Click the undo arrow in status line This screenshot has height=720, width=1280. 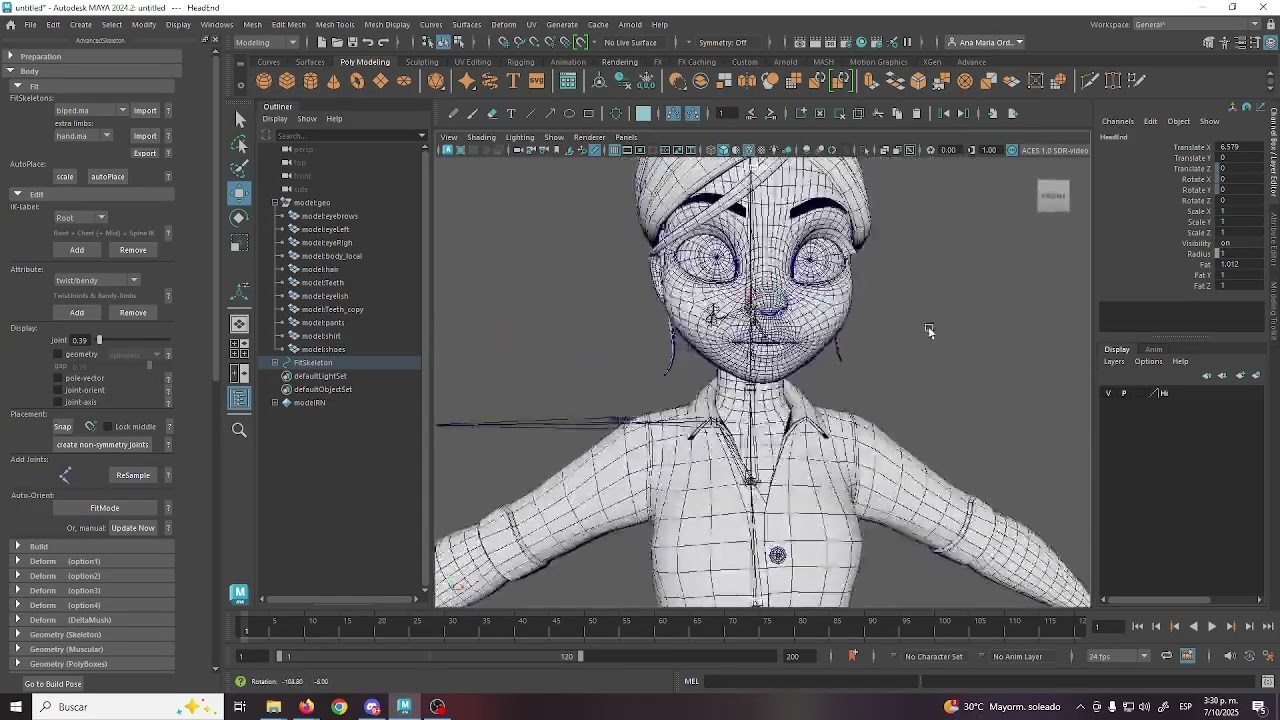coord(368,42)
